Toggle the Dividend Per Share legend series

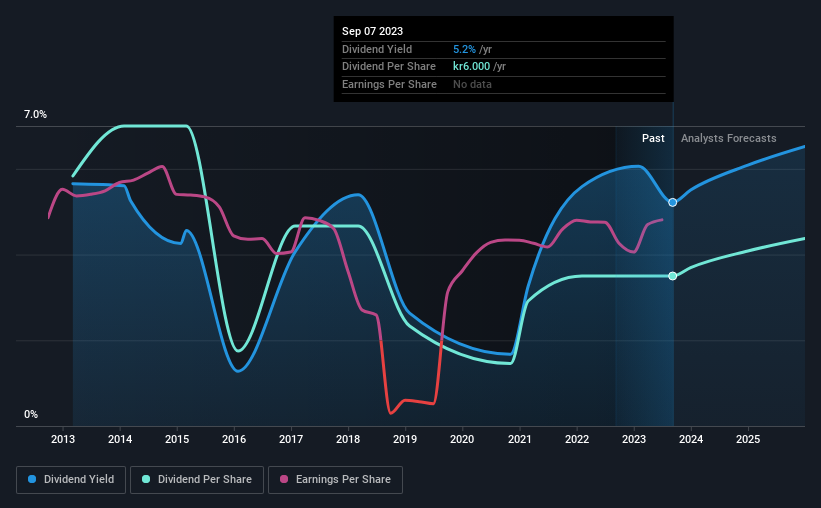point(197,480)
